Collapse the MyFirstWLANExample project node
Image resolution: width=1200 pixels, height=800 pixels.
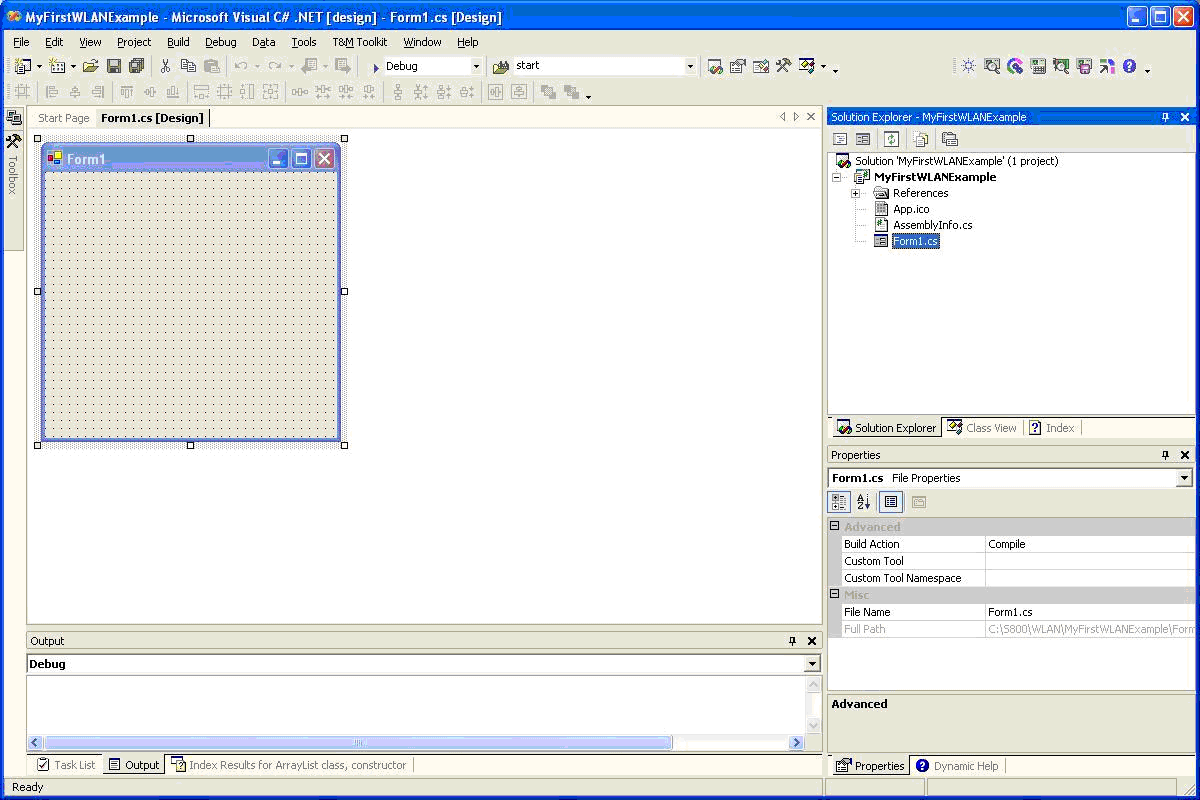(x=837, y=177)
